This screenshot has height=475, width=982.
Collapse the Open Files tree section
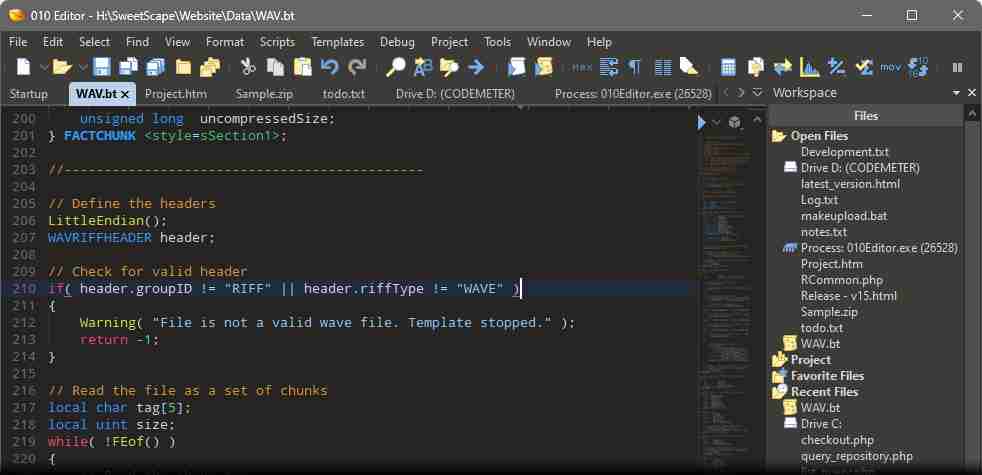(x=779, y=136)
